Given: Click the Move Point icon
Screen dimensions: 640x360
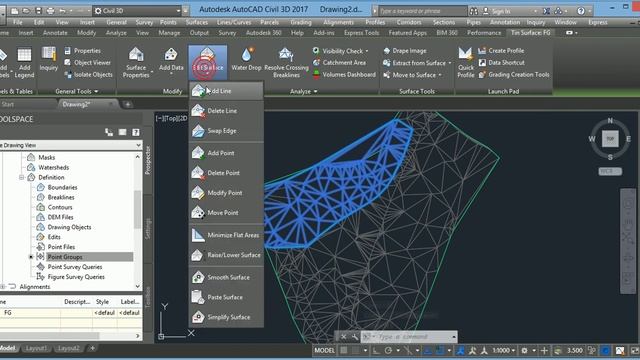Looking at the screenshot, I should [198, 213].
